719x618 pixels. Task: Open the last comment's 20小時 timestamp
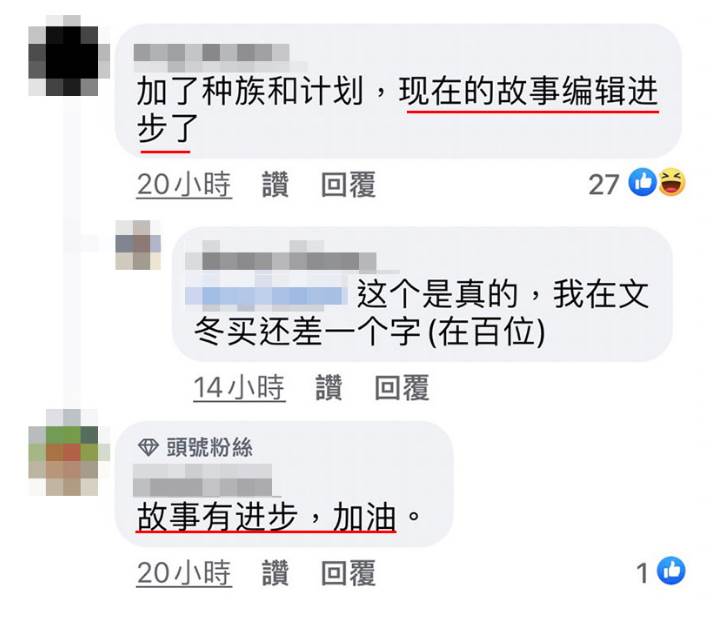tap(184, 573)
